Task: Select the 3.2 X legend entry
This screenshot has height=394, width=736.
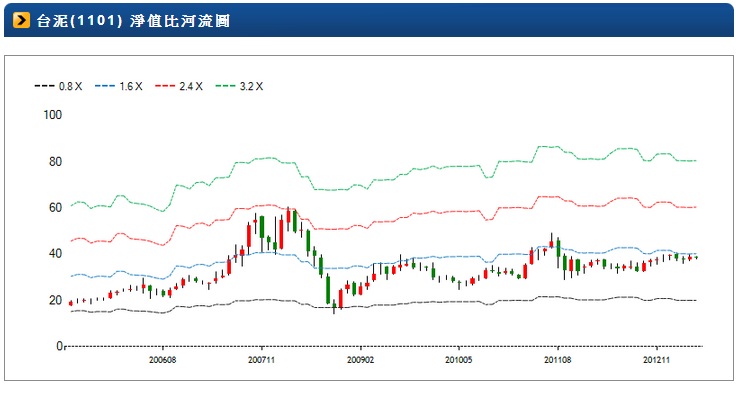Action: tap(239, 86)
